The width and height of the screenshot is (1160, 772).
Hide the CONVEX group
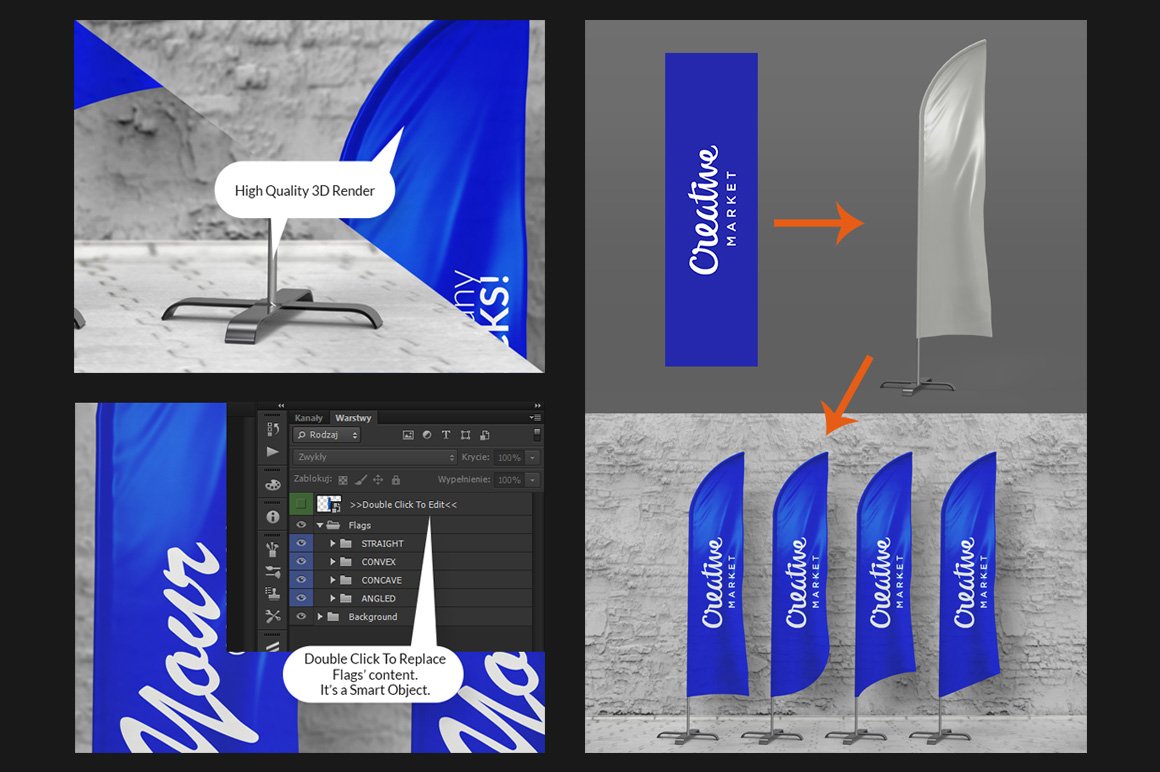pos(301,561)
